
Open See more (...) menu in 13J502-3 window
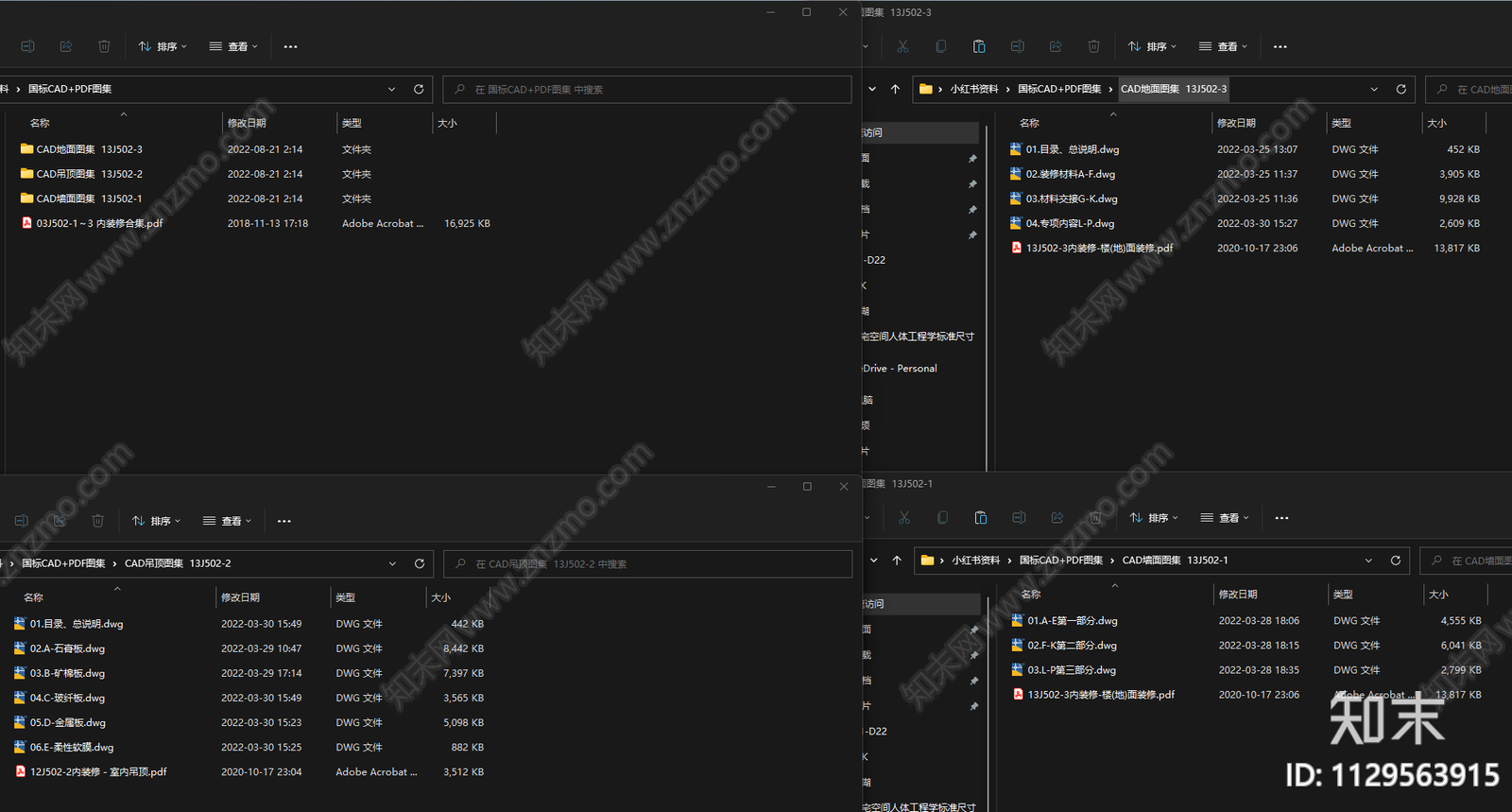point(1280,46)
